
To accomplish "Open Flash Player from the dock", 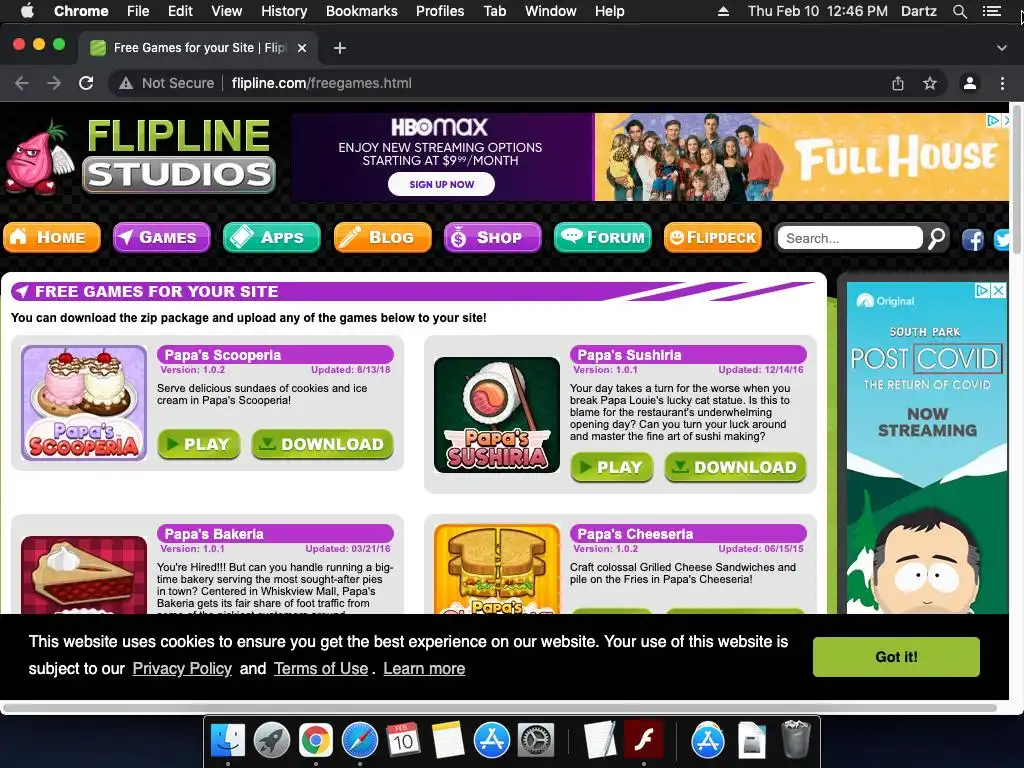I will [x=644, y=739].
